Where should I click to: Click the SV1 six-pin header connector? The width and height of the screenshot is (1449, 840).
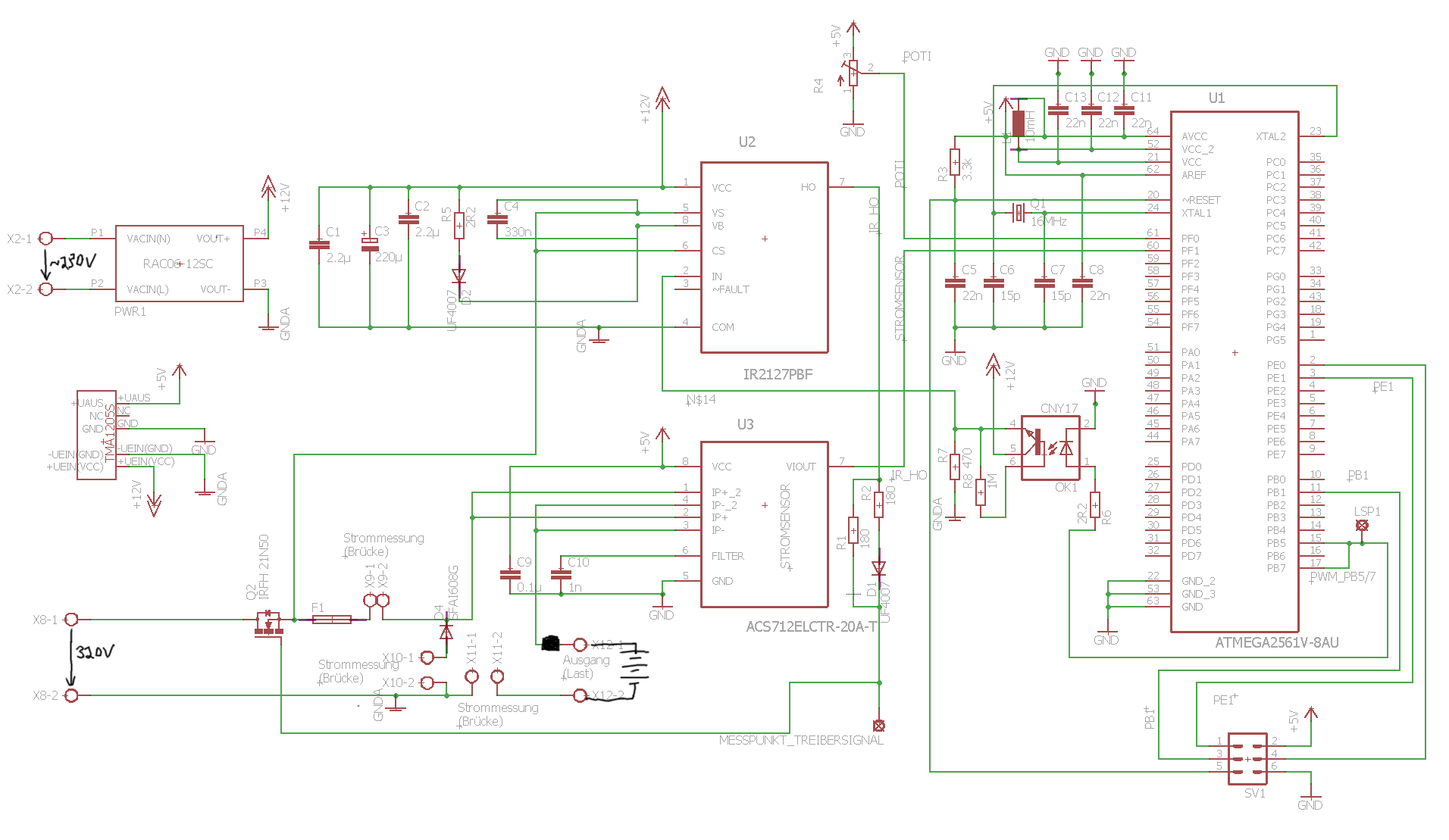[1247, 758]
